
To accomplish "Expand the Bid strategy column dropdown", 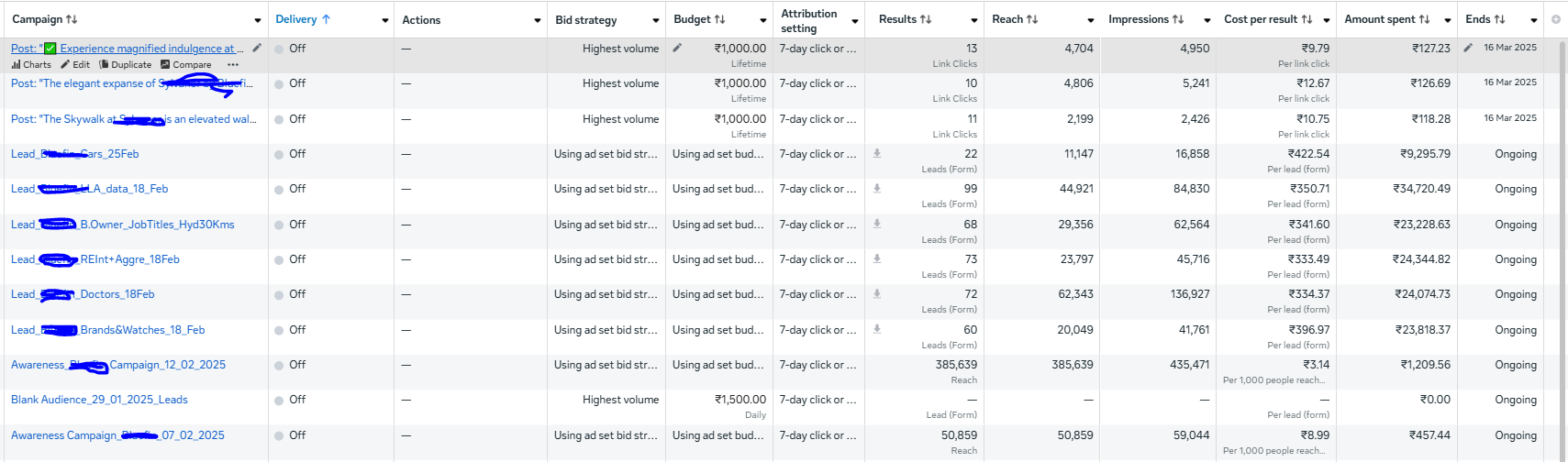I will pos(655,20).
